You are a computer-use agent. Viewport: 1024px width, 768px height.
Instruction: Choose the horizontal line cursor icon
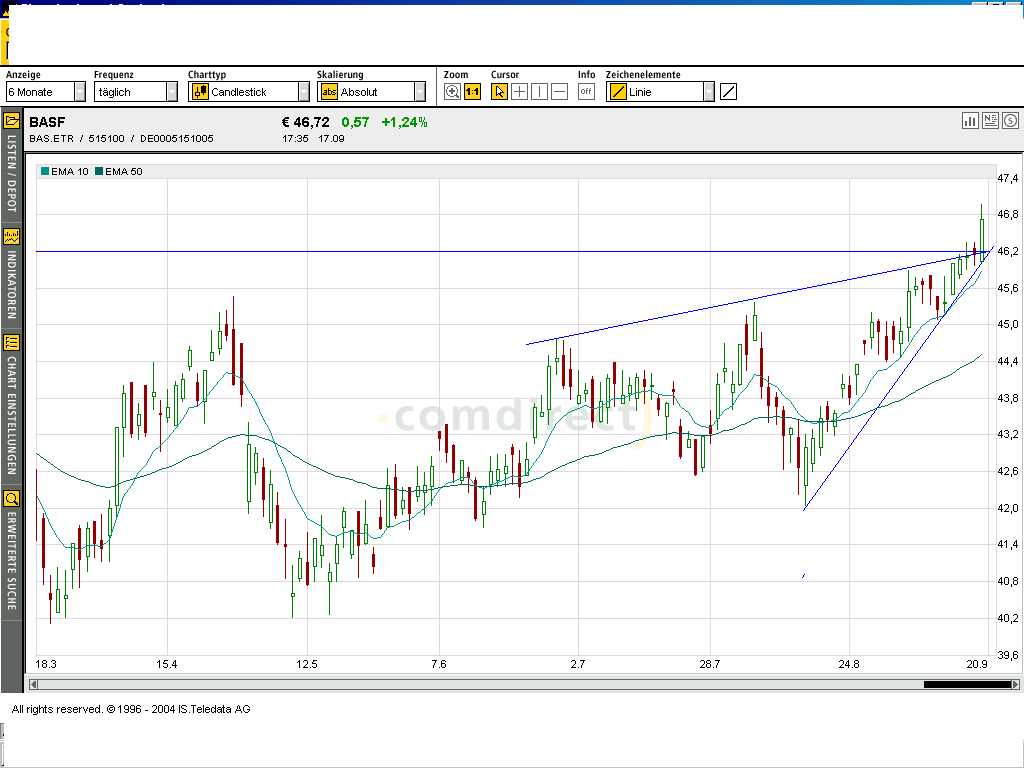(560, 92)
